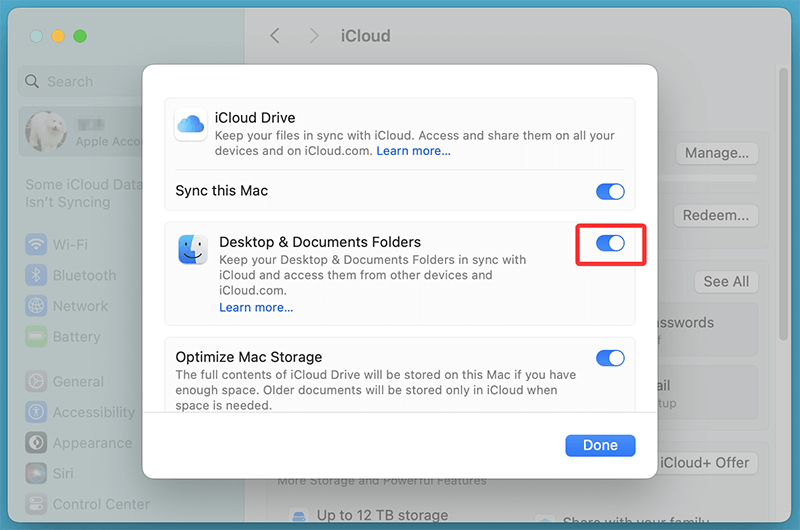This screenshot has width=800, height=530.
Task: Click the Appearance sidebar icon
Action: (x=36, y=443)
